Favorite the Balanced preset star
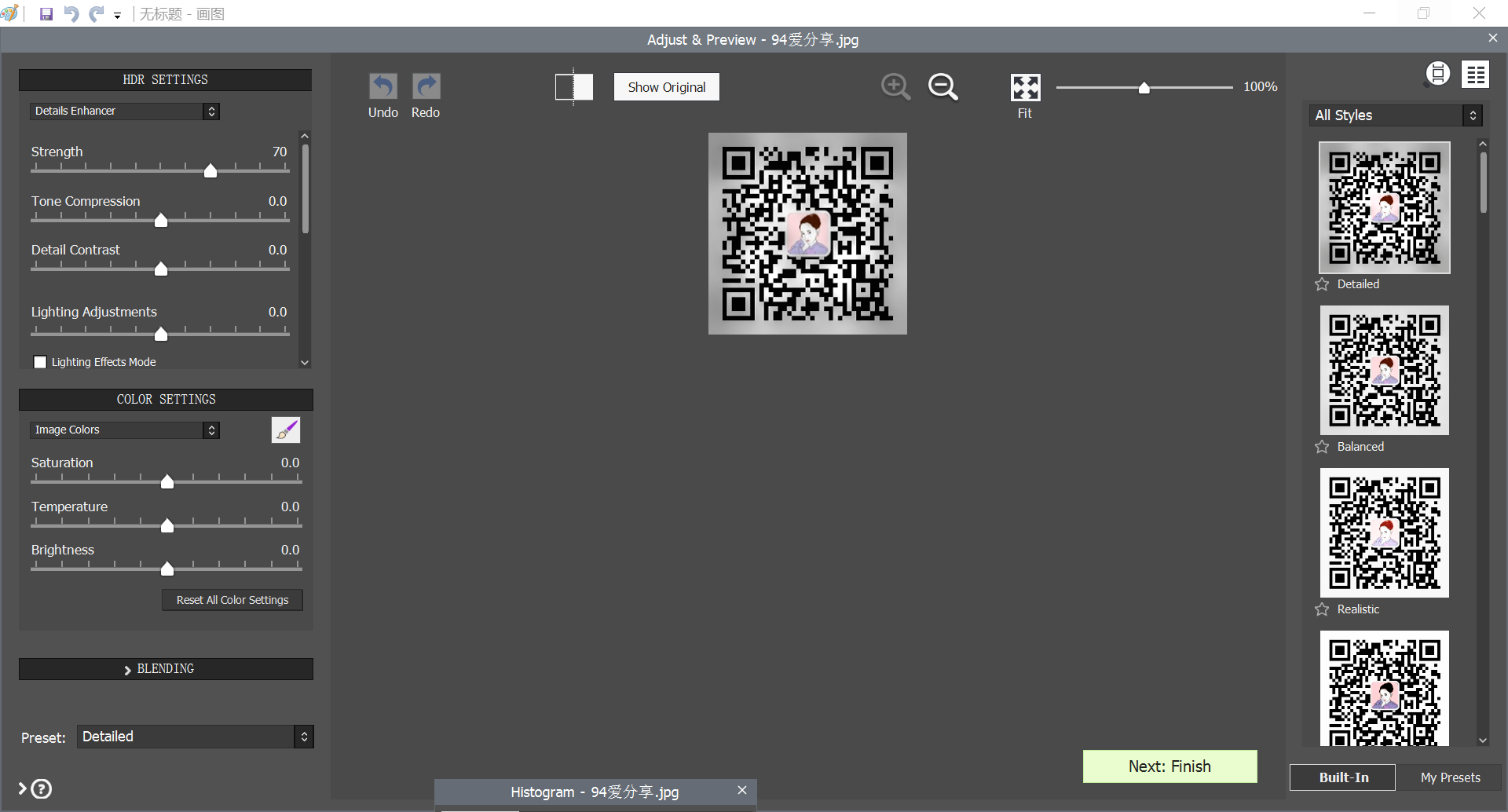 point(1323,447)
